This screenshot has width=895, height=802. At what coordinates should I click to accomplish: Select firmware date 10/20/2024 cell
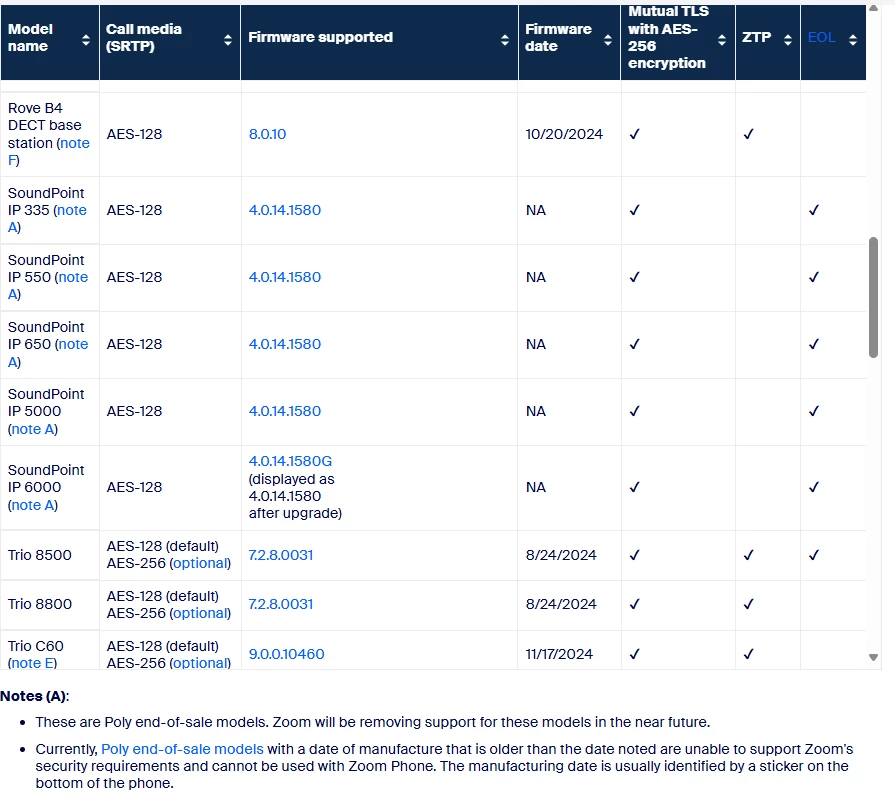pos(564,134)
